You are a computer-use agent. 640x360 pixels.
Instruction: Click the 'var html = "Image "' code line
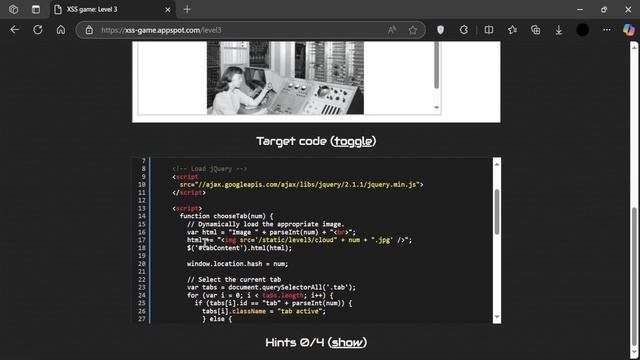(271, 232)
